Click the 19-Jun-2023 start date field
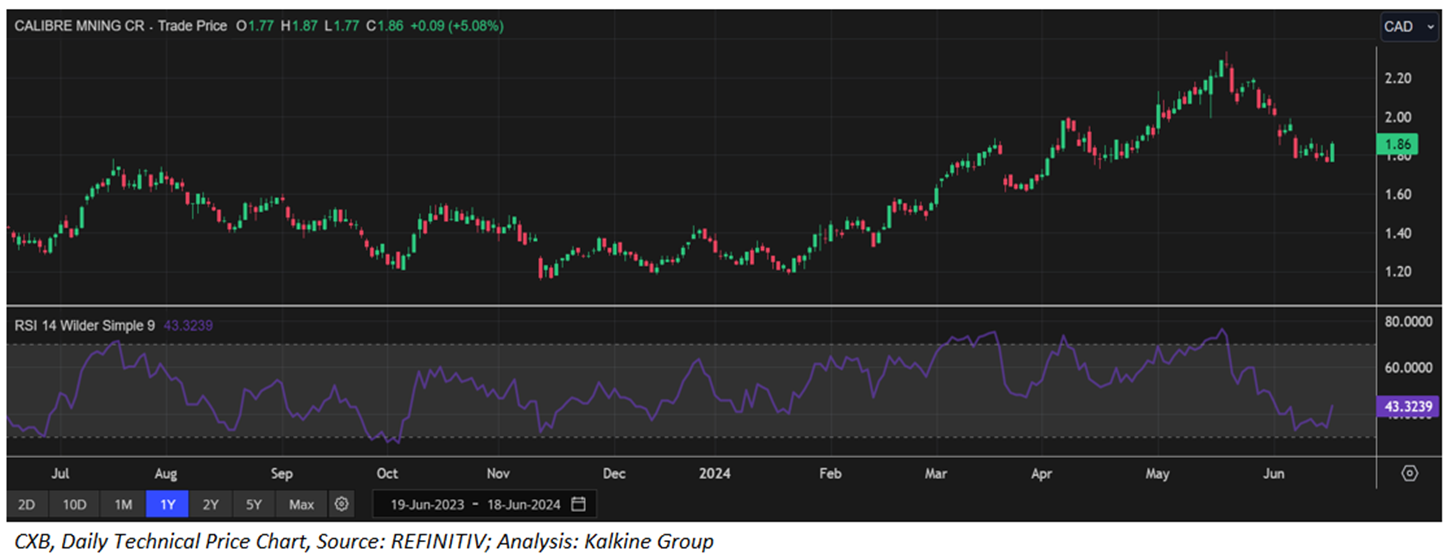 pos(426,503)
